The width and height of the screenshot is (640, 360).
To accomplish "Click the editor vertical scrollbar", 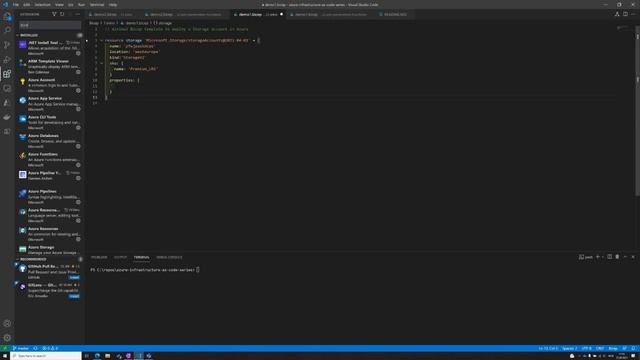I will pos(637,110).
